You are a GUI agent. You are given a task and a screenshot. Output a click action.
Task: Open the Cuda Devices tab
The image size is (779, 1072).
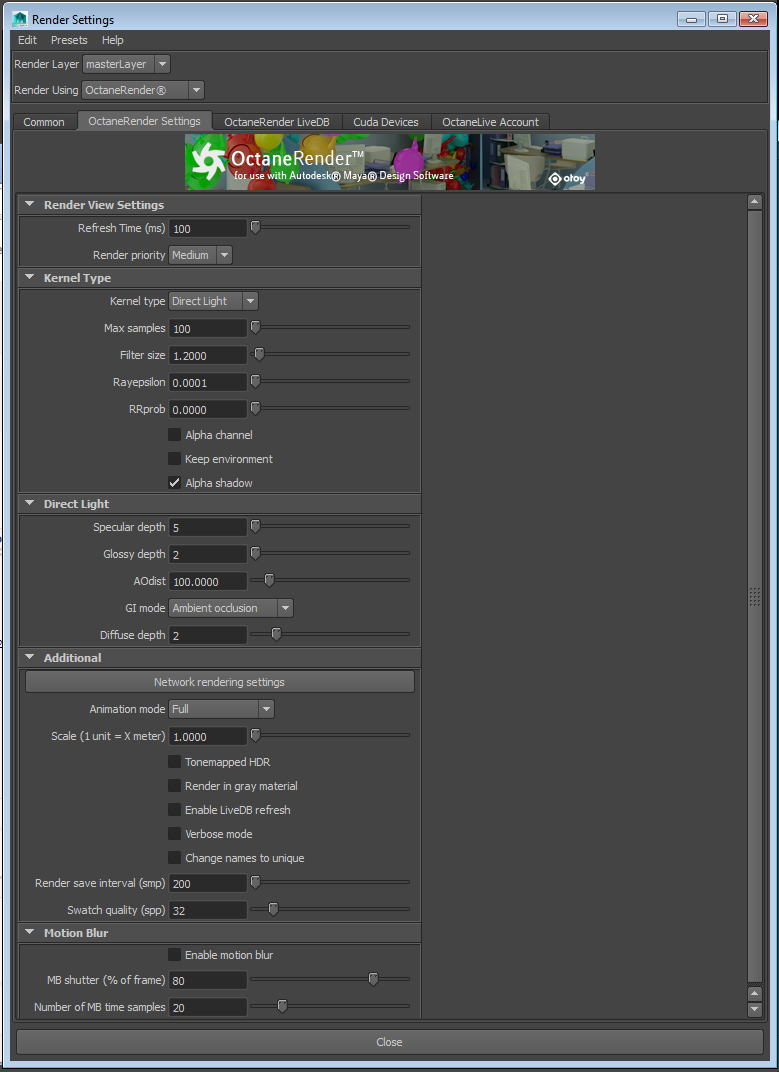point(386,122)
